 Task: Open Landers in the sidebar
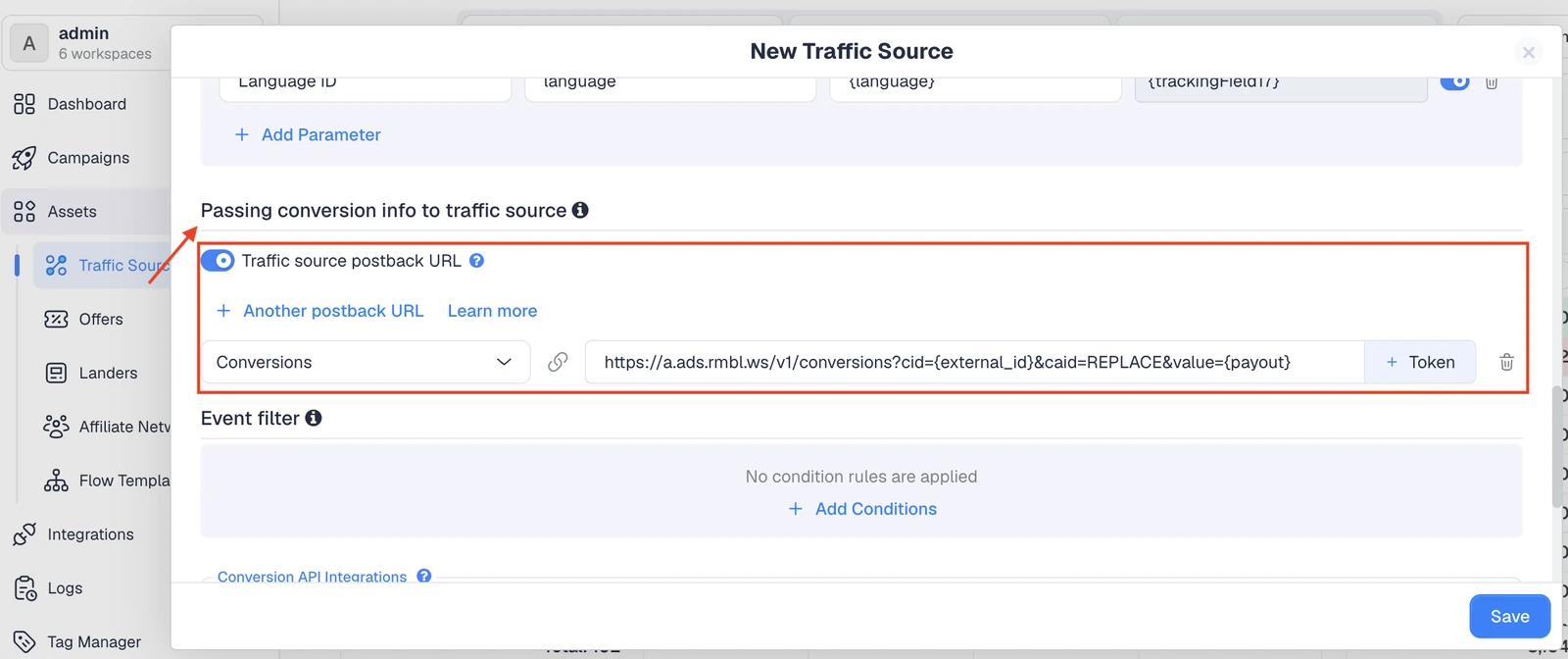click(108, 374)
